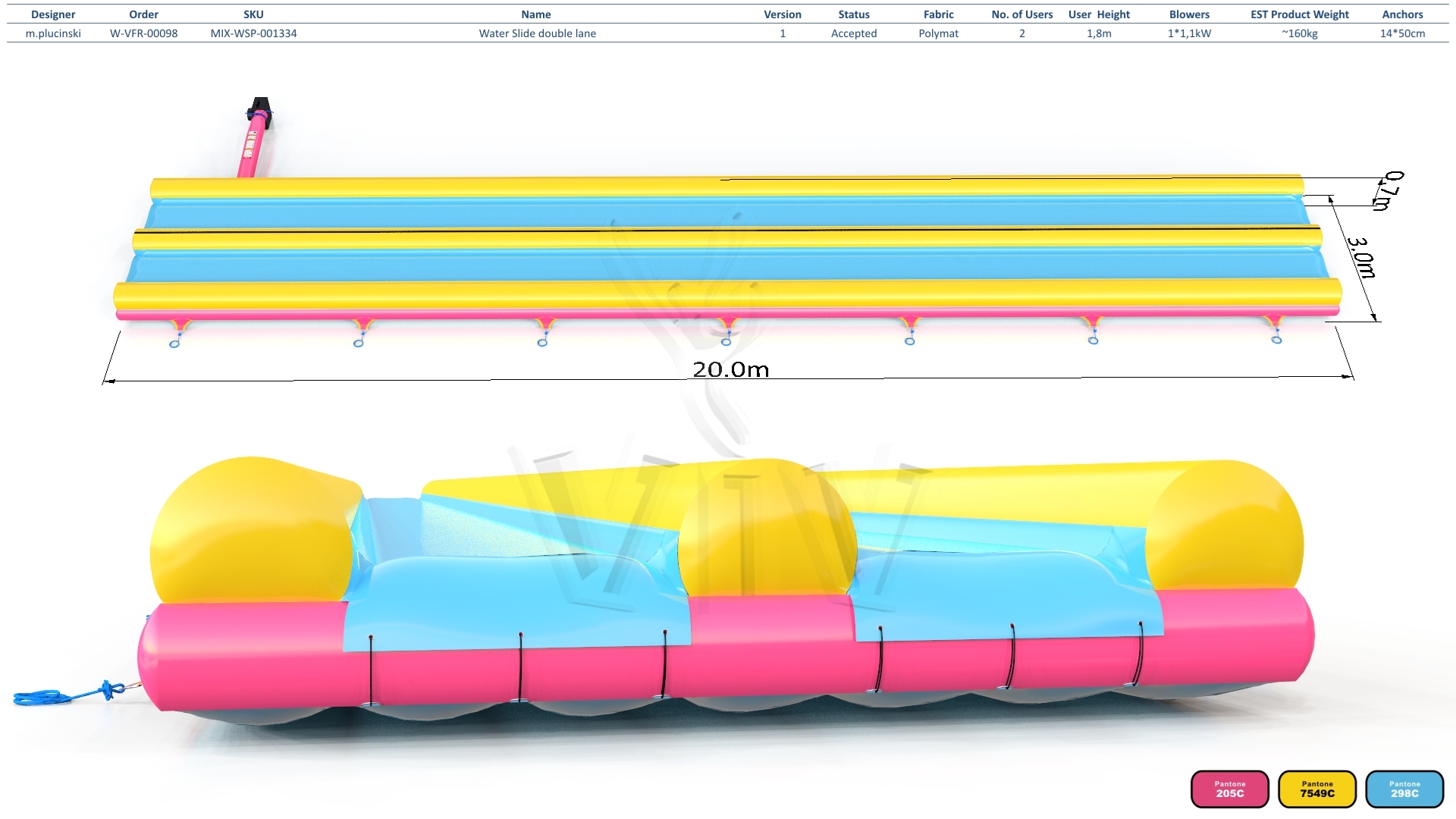The height and width of the screenshot is (819, 1456).
Task: Click the Version column header
Action: (x=783, y=14)
